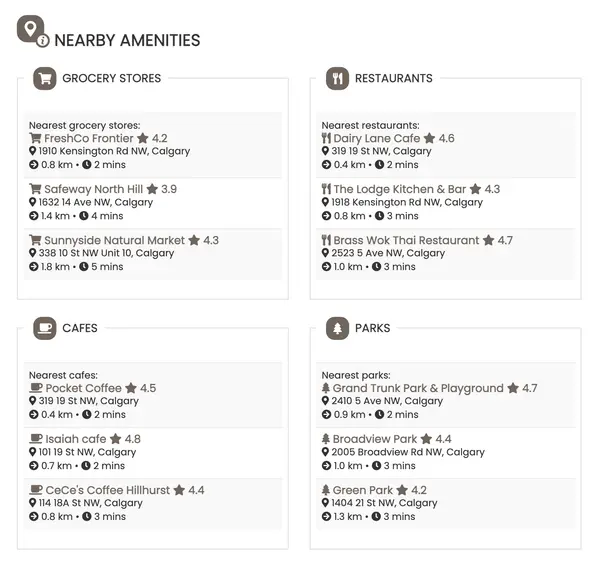Viewport: 600px width, 570px height.
Task: Click star rating icon beside FreshCo Frontier
Action: pos(143,138)
